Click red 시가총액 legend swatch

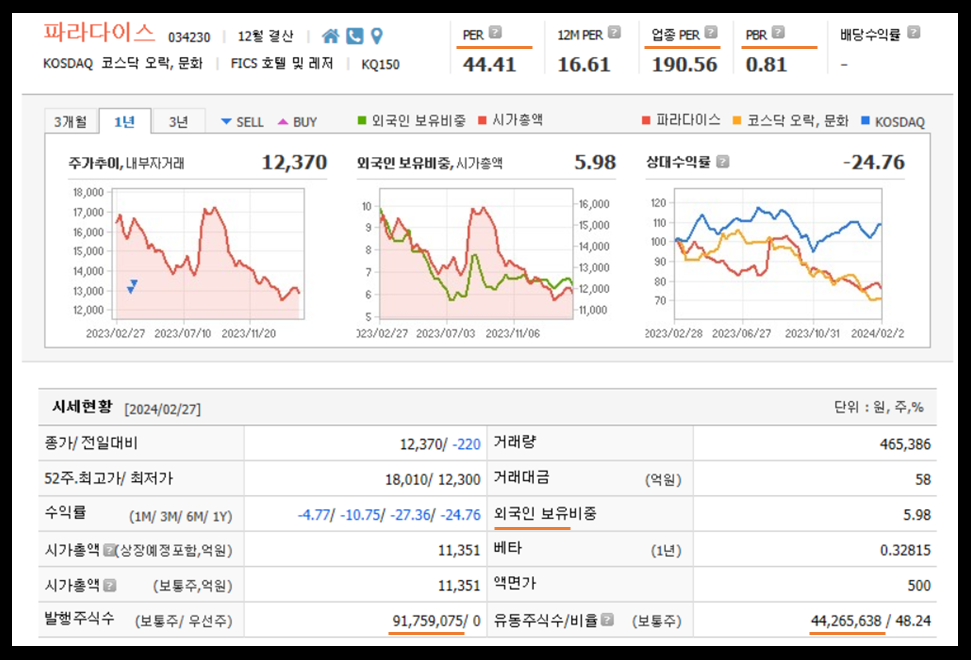[482, 120]
